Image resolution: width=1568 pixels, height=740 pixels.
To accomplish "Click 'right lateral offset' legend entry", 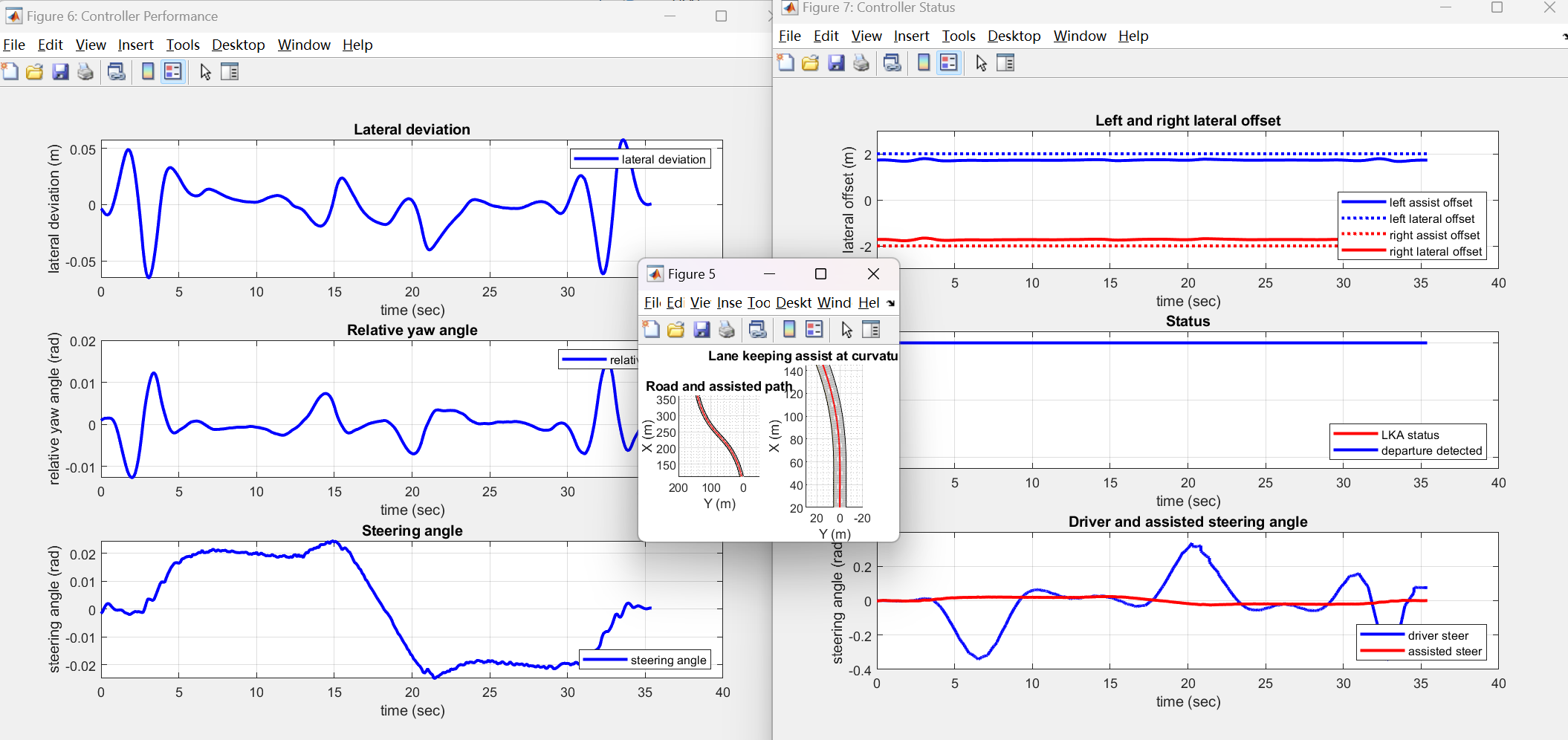I will point(1413,251).
